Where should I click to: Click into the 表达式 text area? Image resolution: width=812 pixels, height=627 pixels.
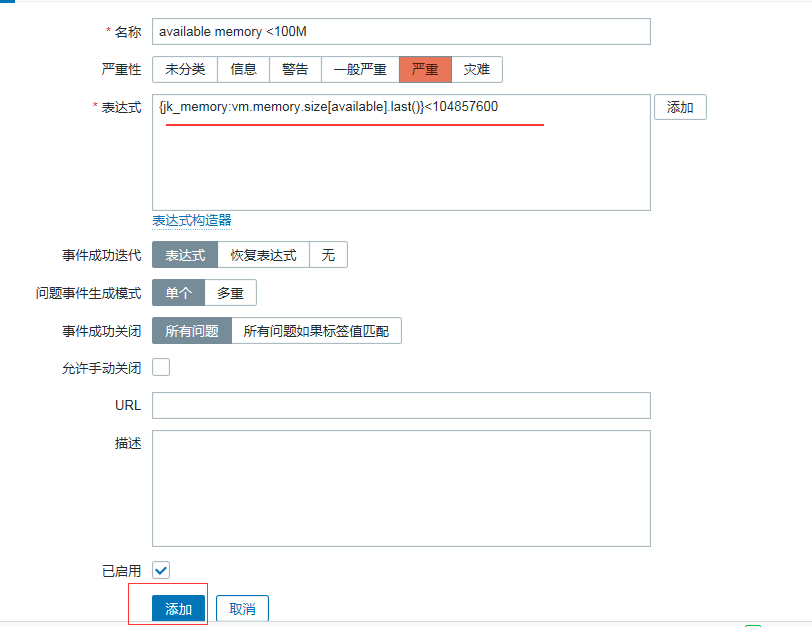[401, 152]
